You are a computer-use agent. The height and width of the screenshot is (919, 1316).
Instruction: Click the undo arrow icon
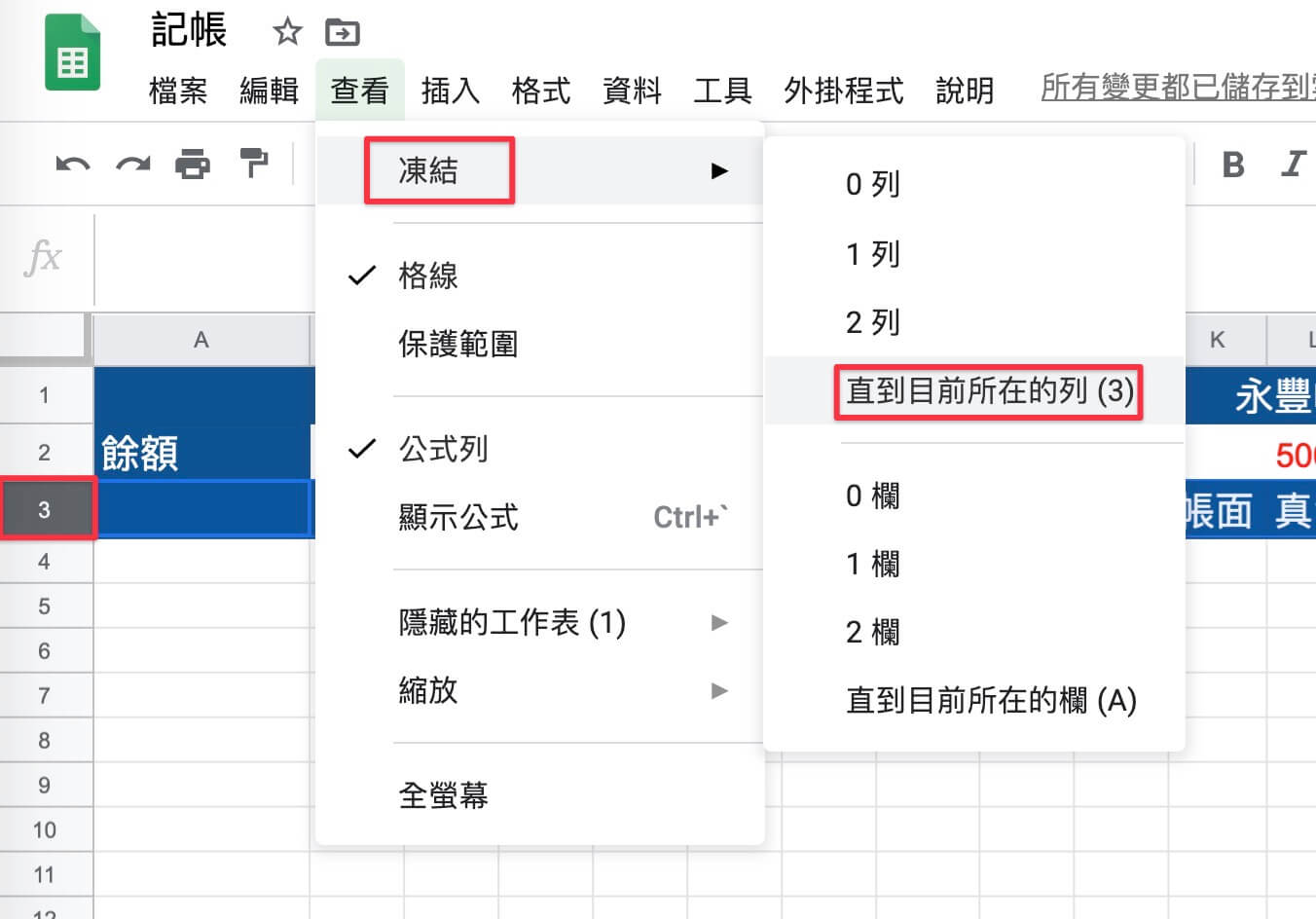73,165
